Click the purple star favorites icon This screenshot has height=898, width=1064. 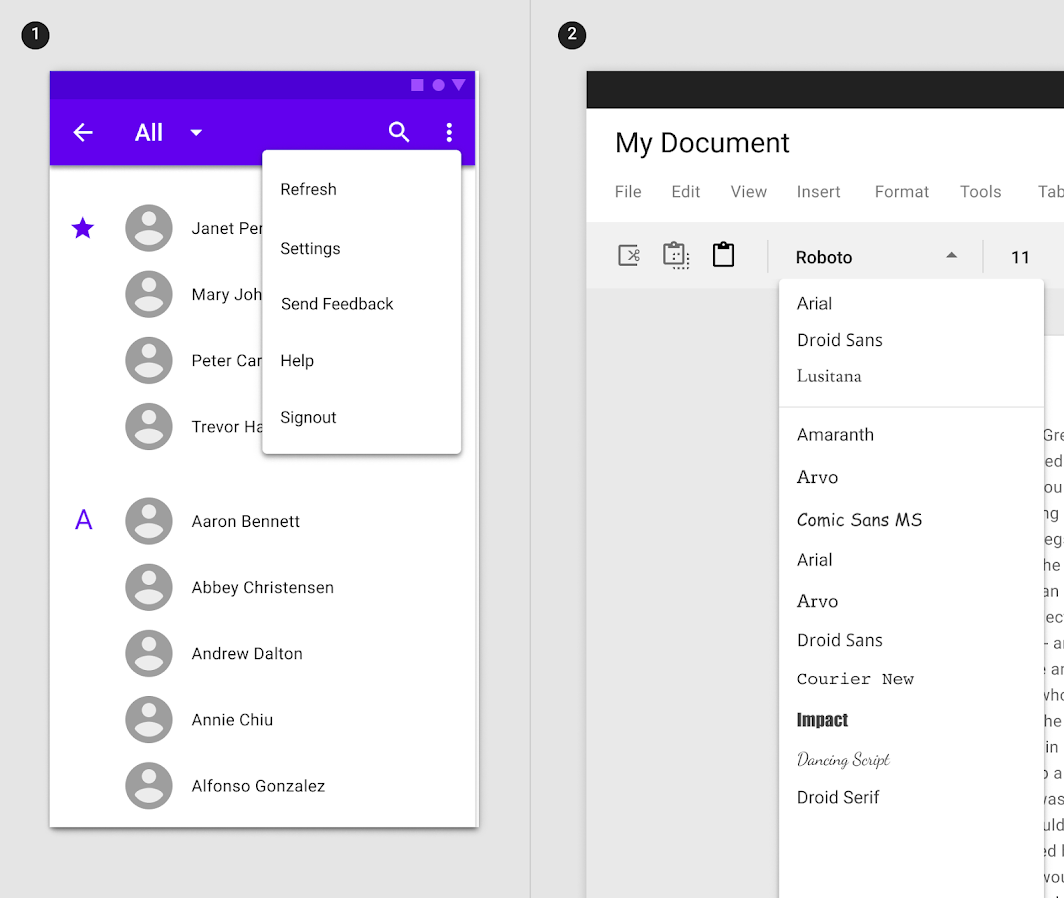83,228
